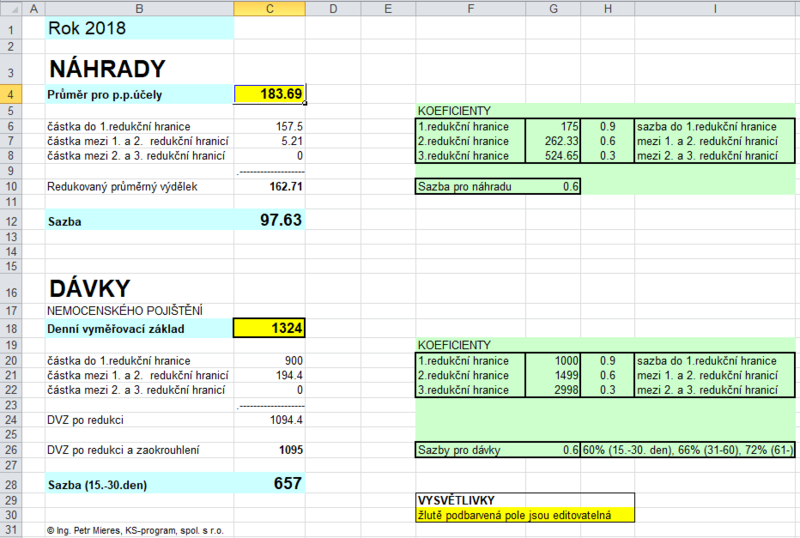The image size is (800, 538).
Task: Select coefficient cell 262.33
Action: click(x=553, y=141)
